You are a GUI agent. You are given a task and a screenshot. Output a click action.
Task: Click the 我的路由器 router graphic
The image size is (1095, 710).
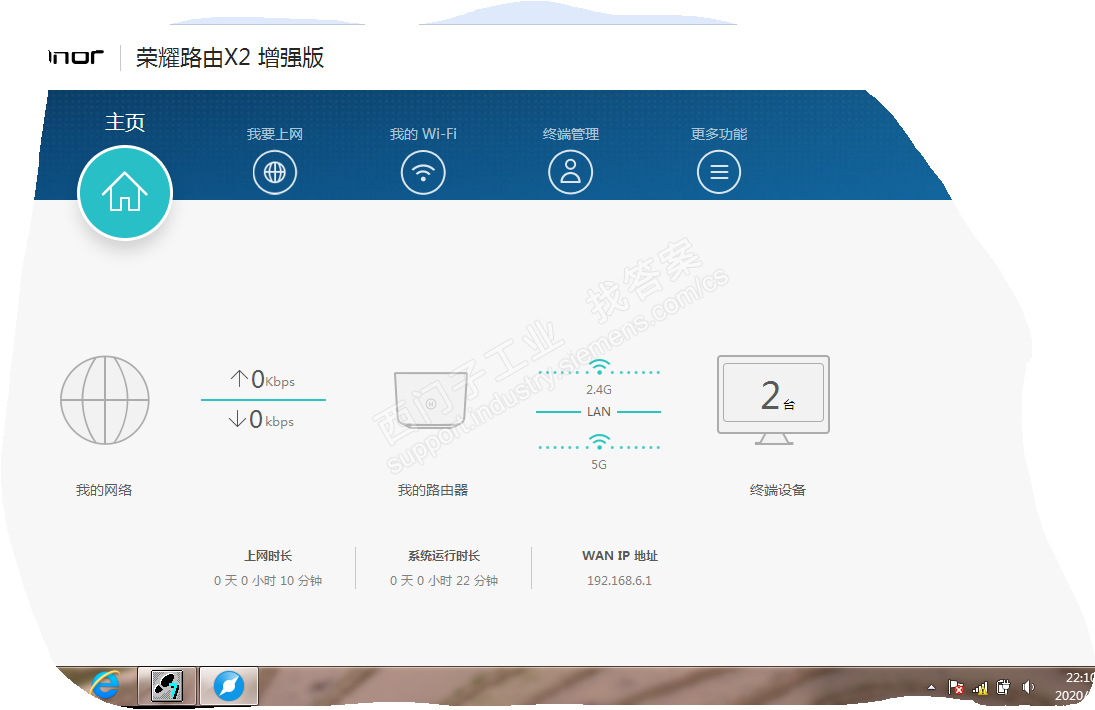coord(431,401)
